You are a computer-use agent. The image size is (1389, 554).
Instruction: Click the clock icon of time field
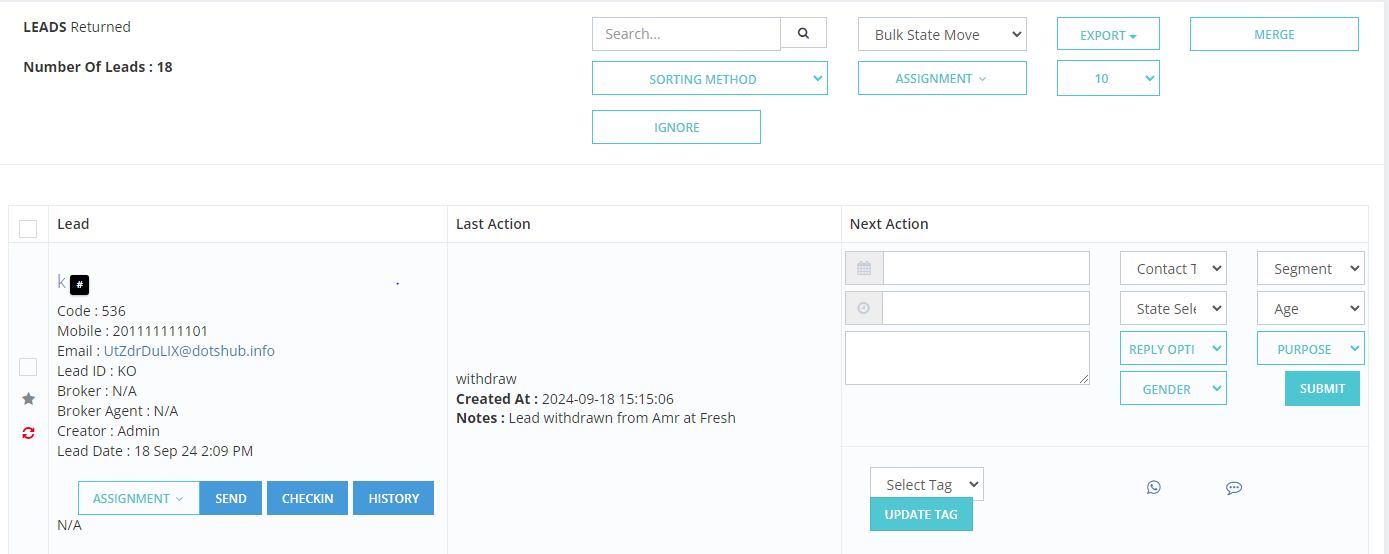point(864,308)
